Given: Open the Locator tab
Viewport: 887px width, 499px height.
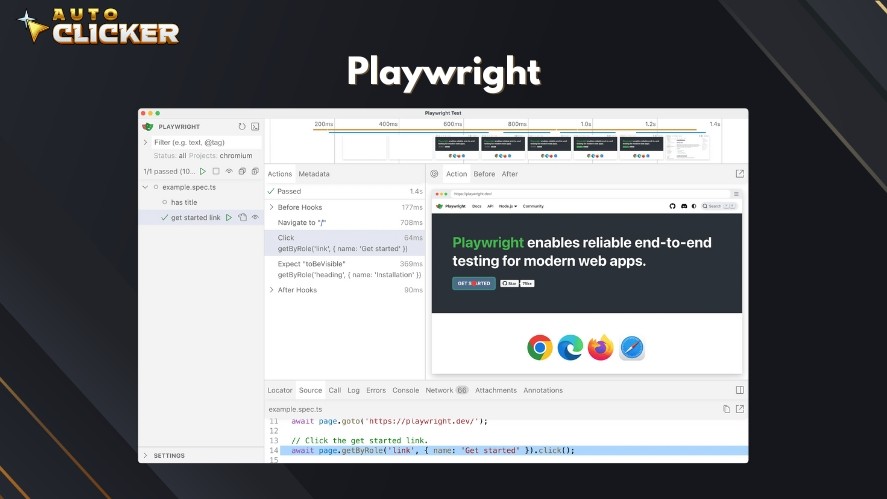Looking at the screenshot, I should pos(279,390).
